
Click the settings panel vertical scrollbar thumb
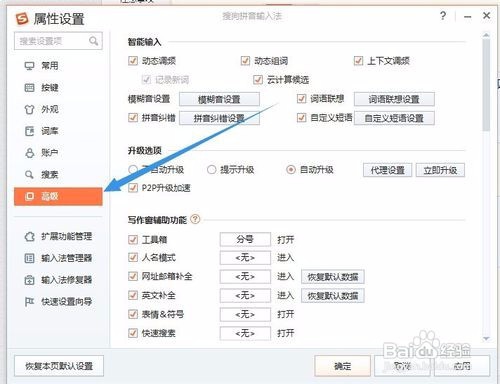486,85
